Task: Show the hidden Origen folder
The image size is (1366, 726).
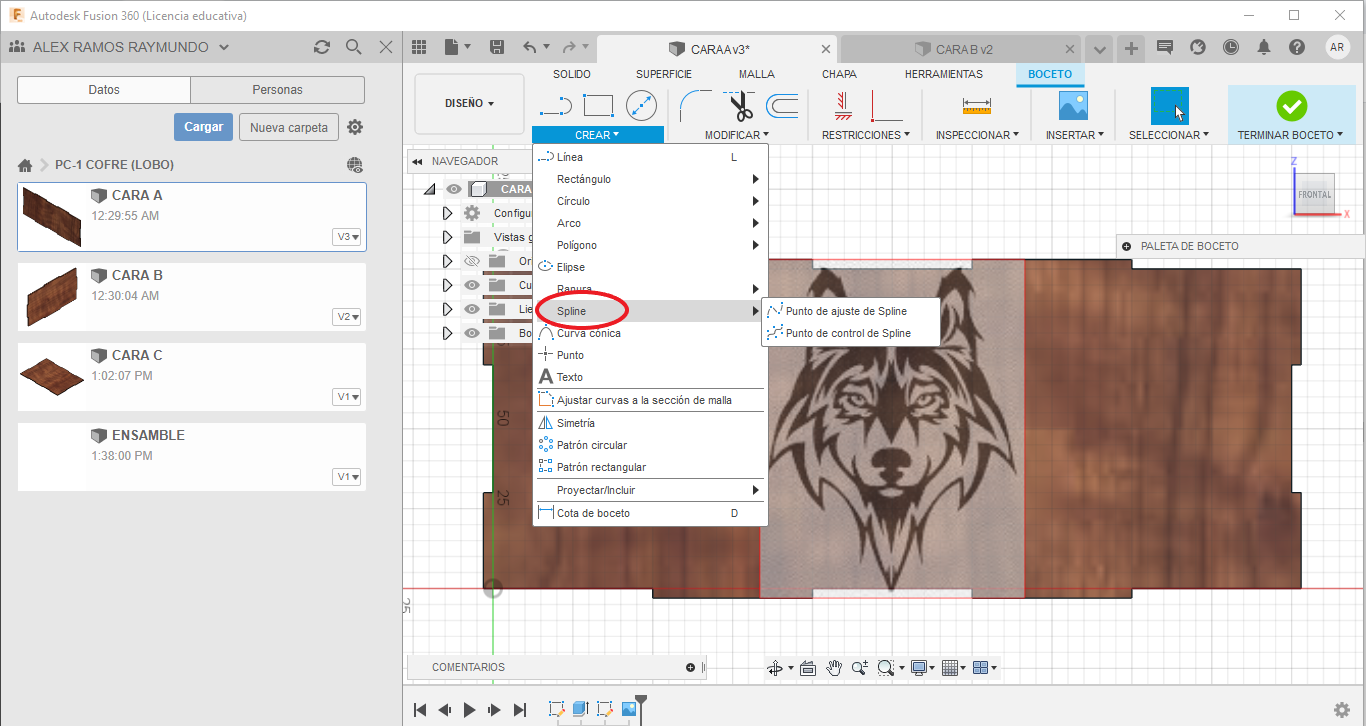Action: [x=472, y=261]
